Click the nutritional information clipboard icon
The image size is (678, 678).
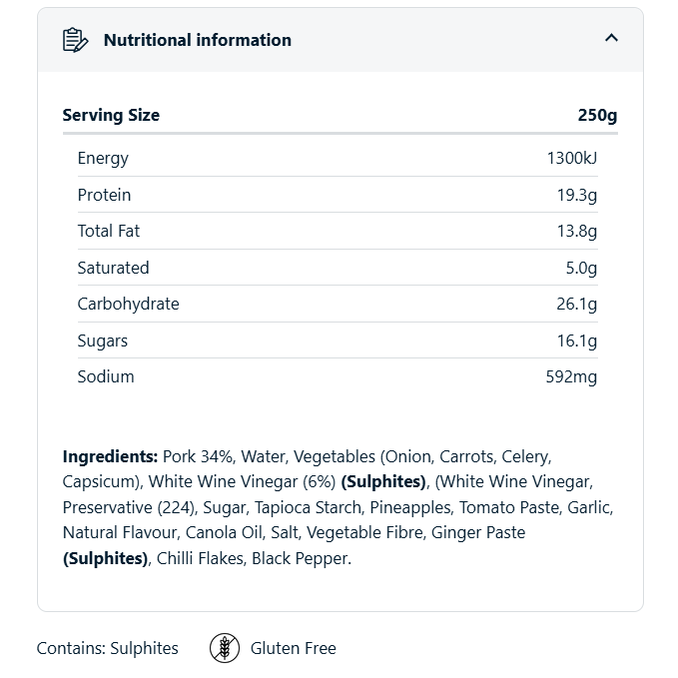[x=75, y=40]
